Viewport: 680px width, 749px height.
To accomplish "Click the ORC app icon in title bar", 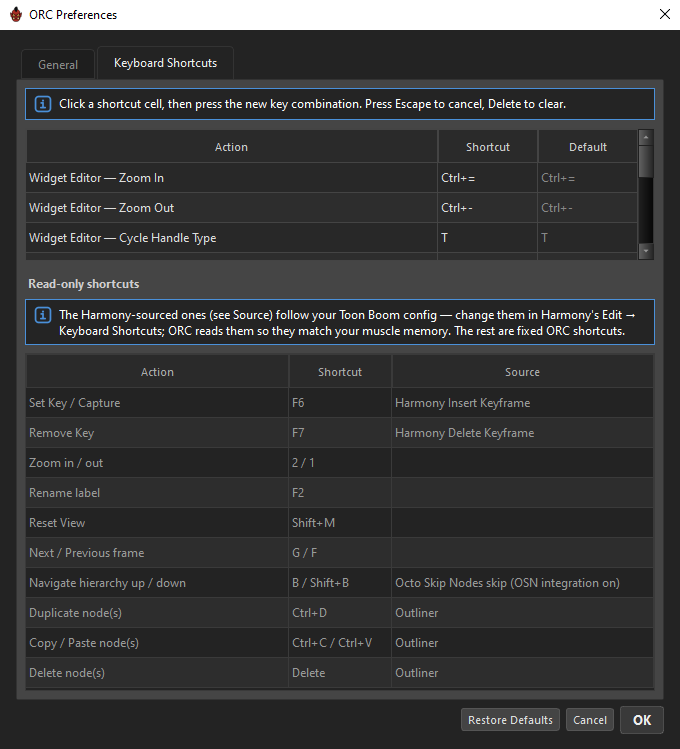I will 16,15.
